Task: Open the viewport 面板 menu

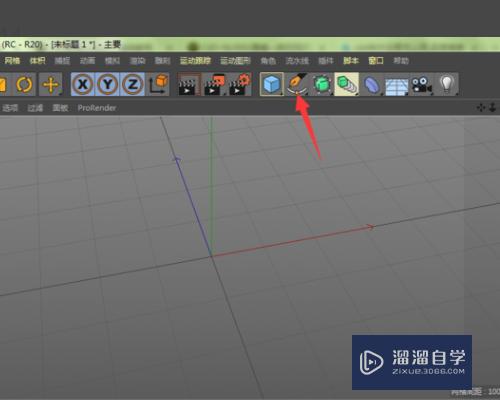Action: pyautogui.click(x=60, y=108)
